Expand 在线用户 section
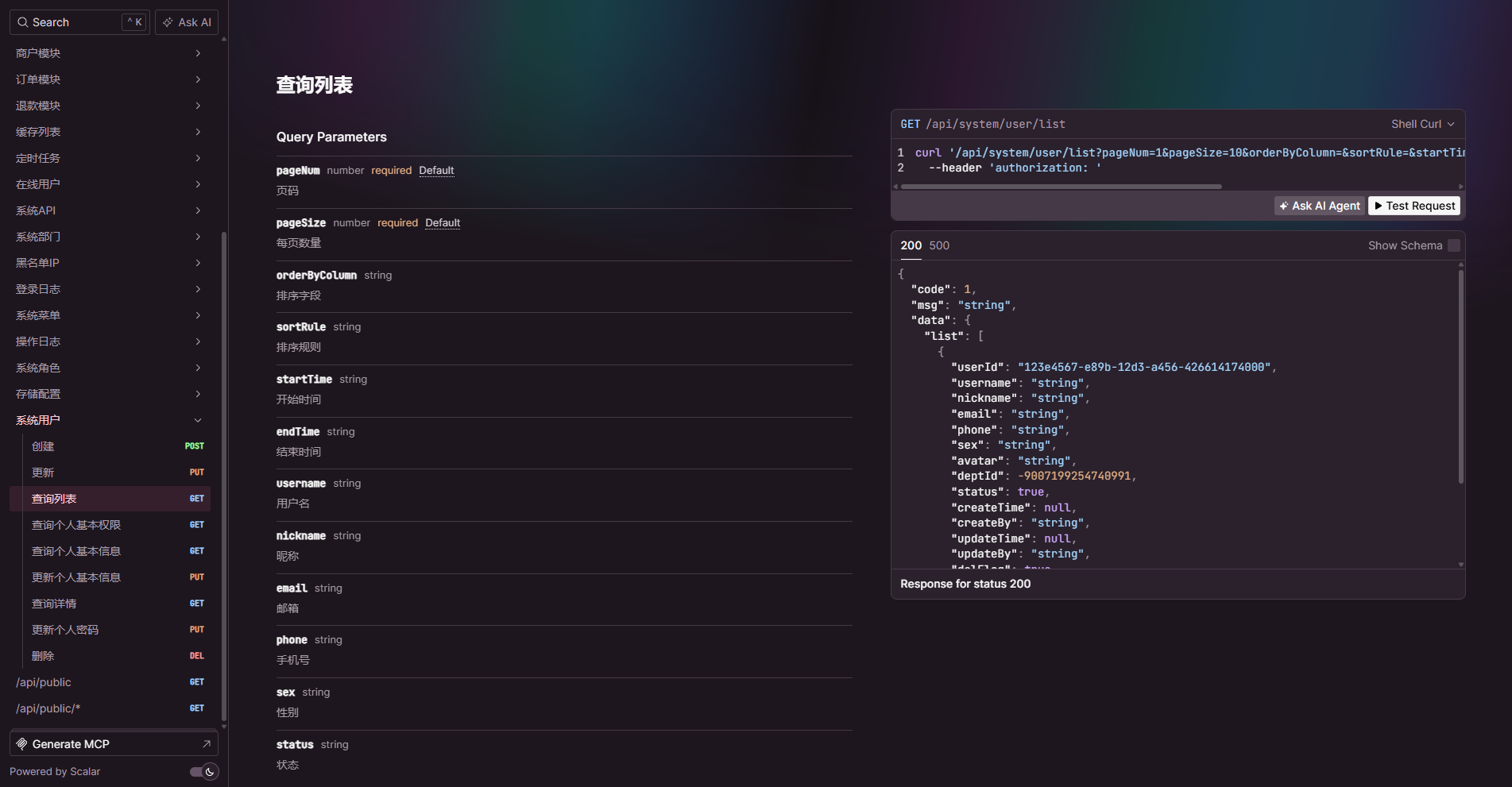1512x787 pixels. click(x=109, y=184)
